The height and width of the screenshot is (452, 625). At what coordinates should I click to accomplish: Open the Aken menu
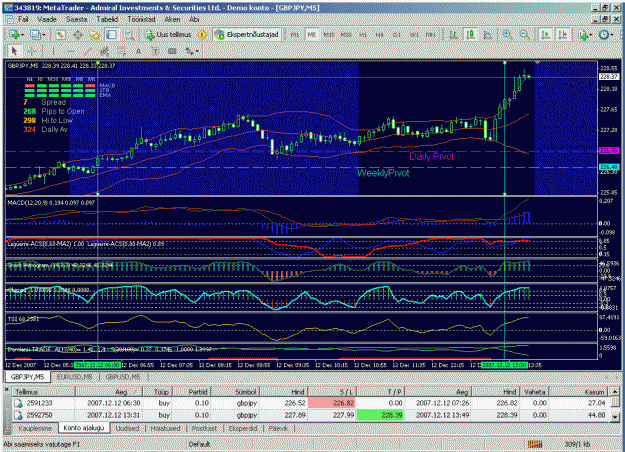pyautogui.click(x=172, y=19)
